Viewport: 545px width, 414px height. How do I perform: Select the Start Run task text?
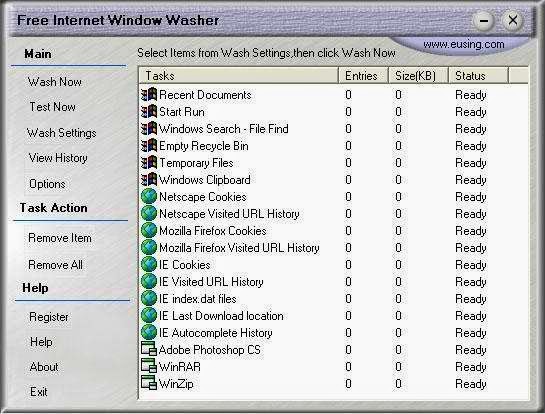[x=182, y=112]
